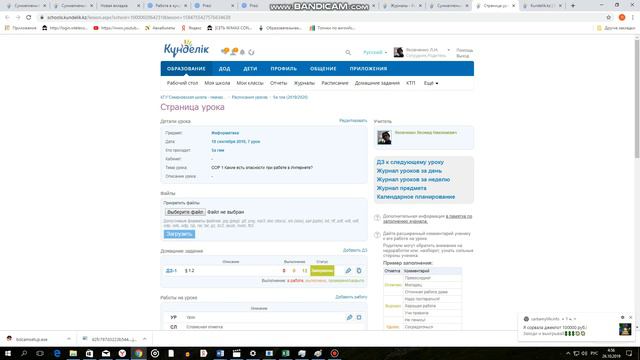Click the grey bell notifications icon
Screen dimensions: 640x360
click(242, 52)
